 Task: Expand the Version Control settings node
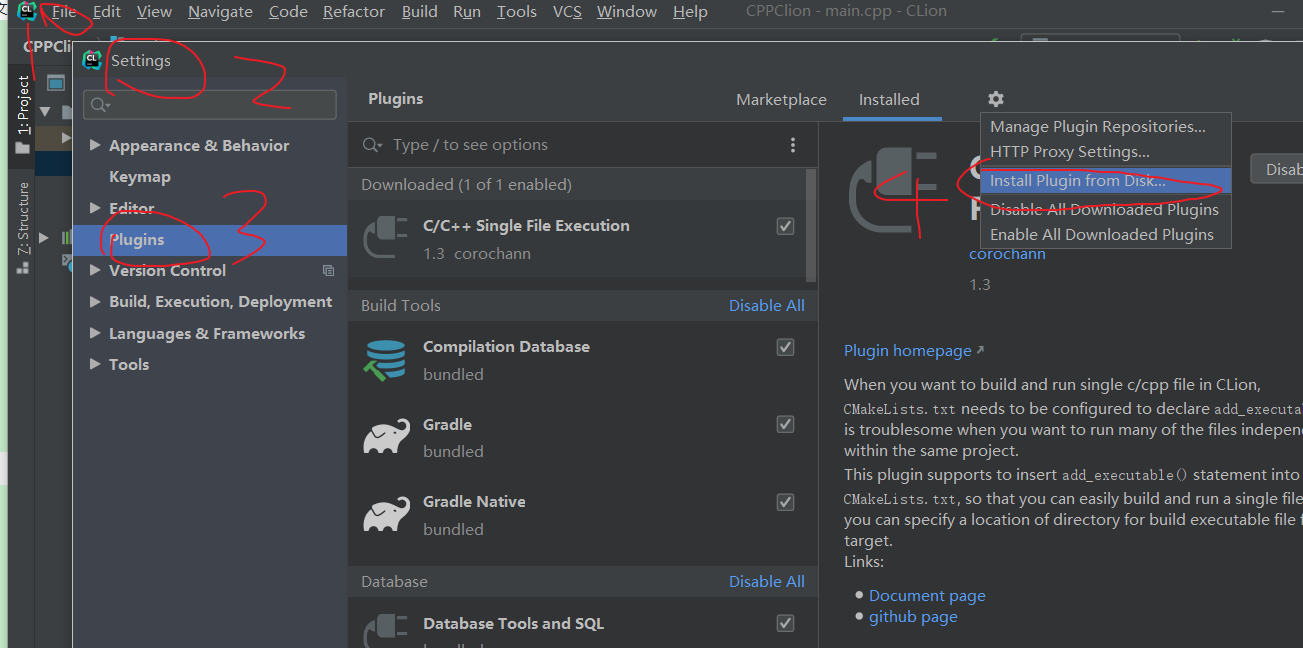(95, 270)
